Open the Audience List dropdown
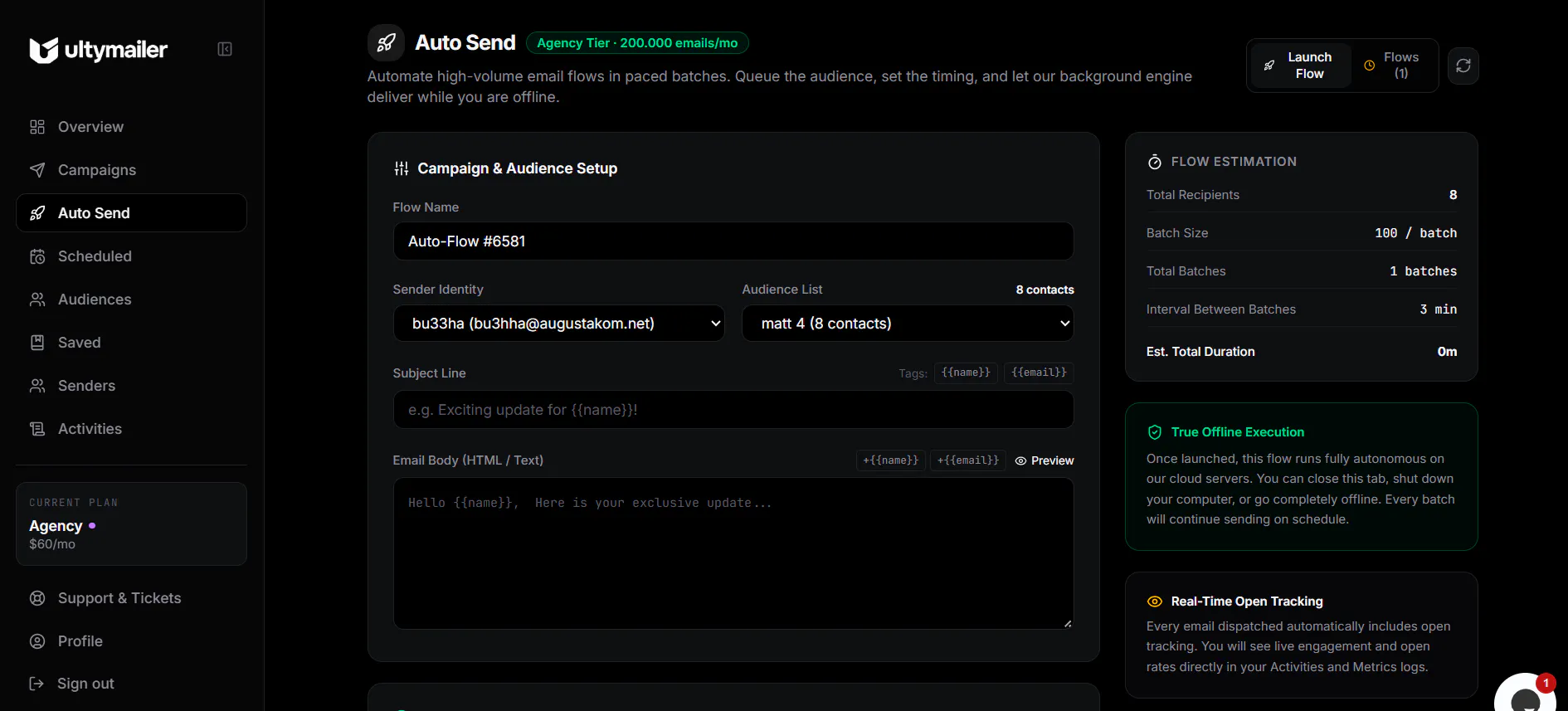Screen dimensions: 1568x711 pos(908,324)
